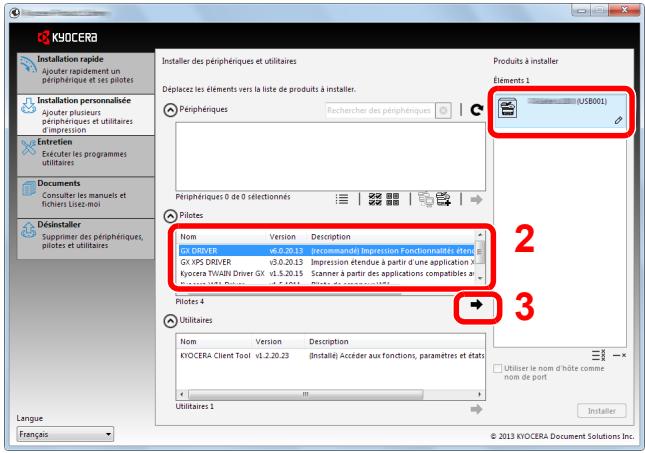Viewport: 645px width, 453px height.
Task: Click the search clear button icon
Action: [x=443, y=110]
